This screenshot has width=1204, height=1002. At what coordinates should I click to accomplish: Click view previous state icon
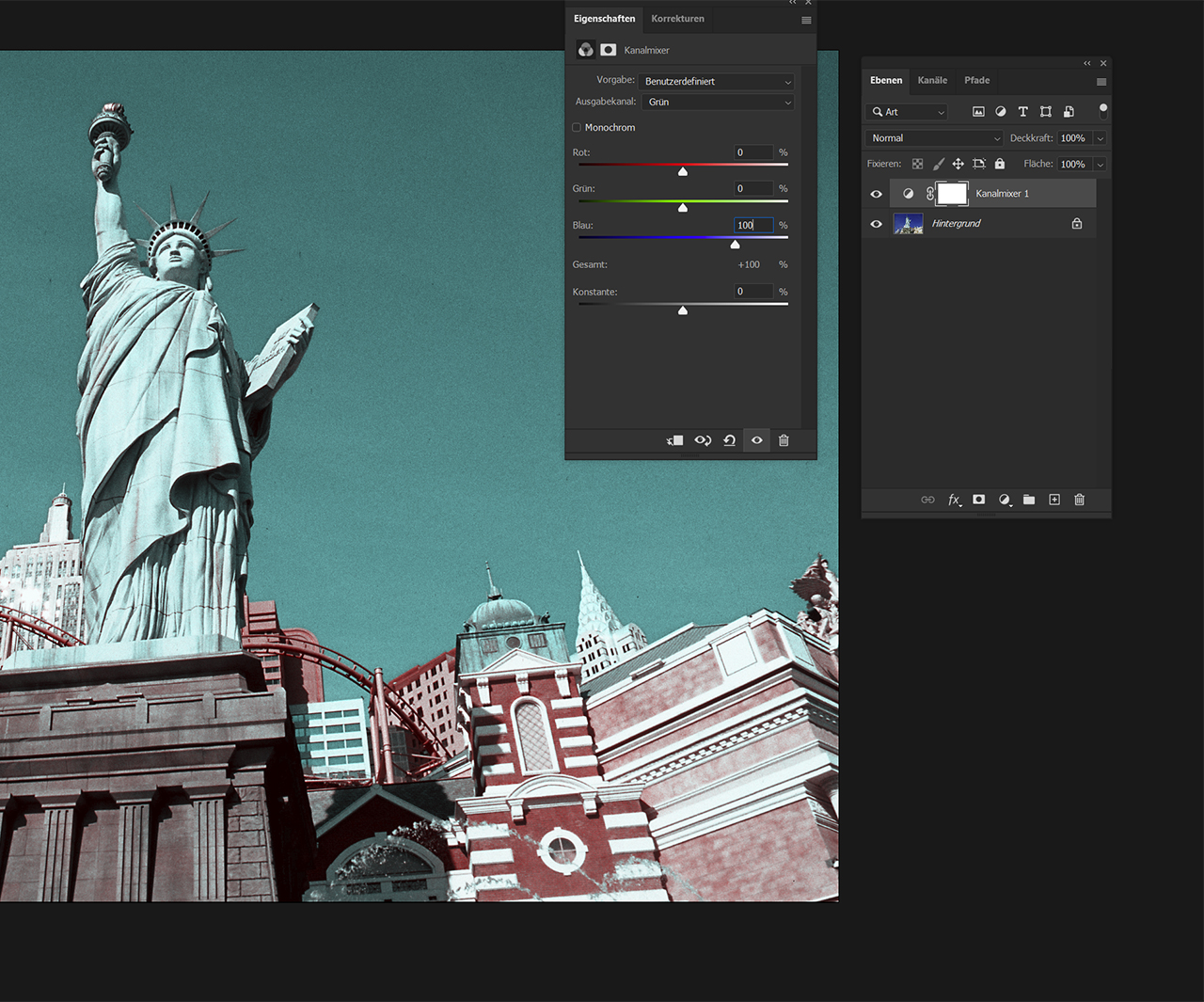click(703, 440)
